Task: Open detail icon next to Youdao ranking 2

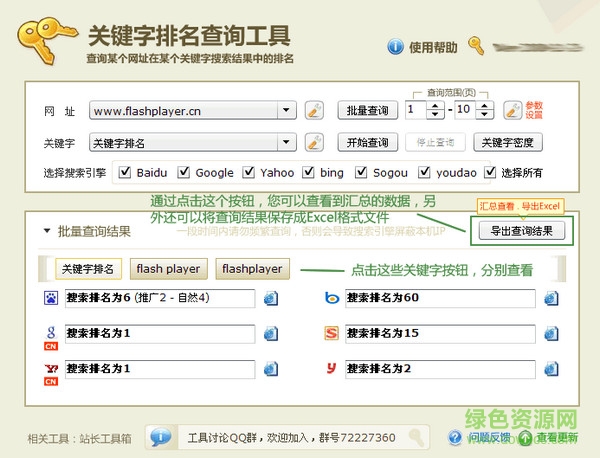Action: pos(552,369)
